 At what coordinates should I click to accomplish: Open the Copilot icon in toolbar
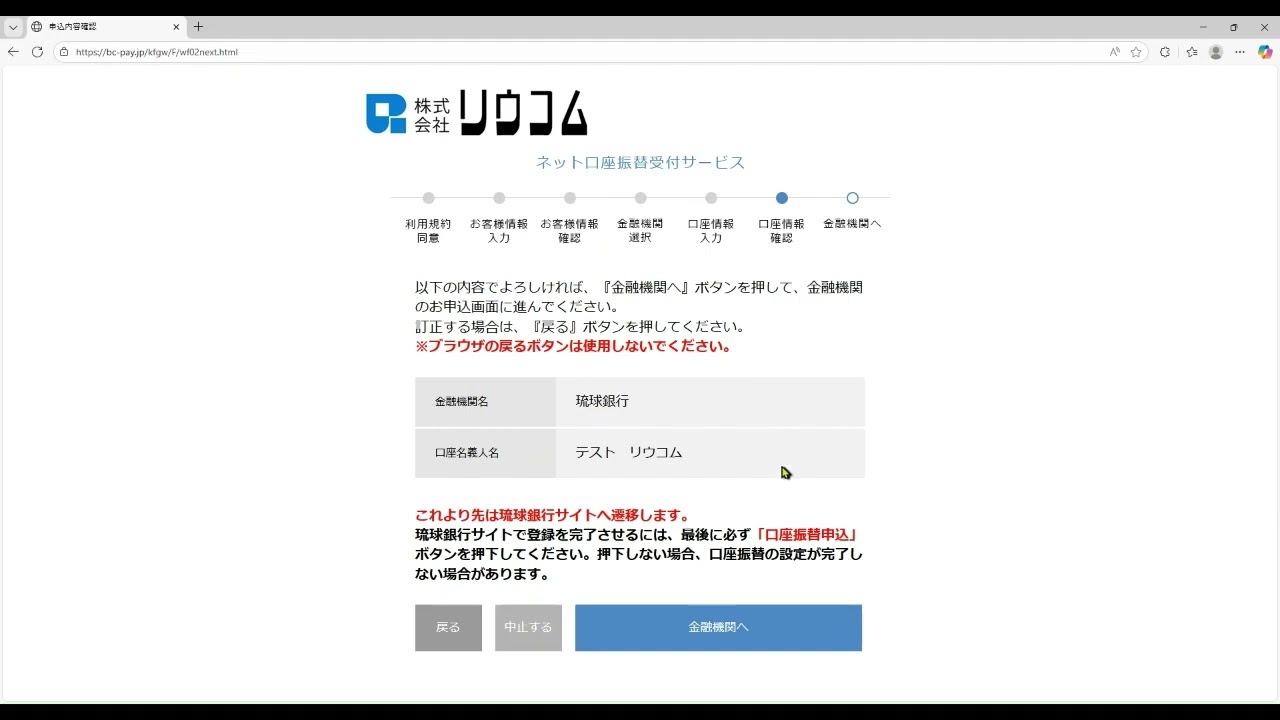[1265, 52]
